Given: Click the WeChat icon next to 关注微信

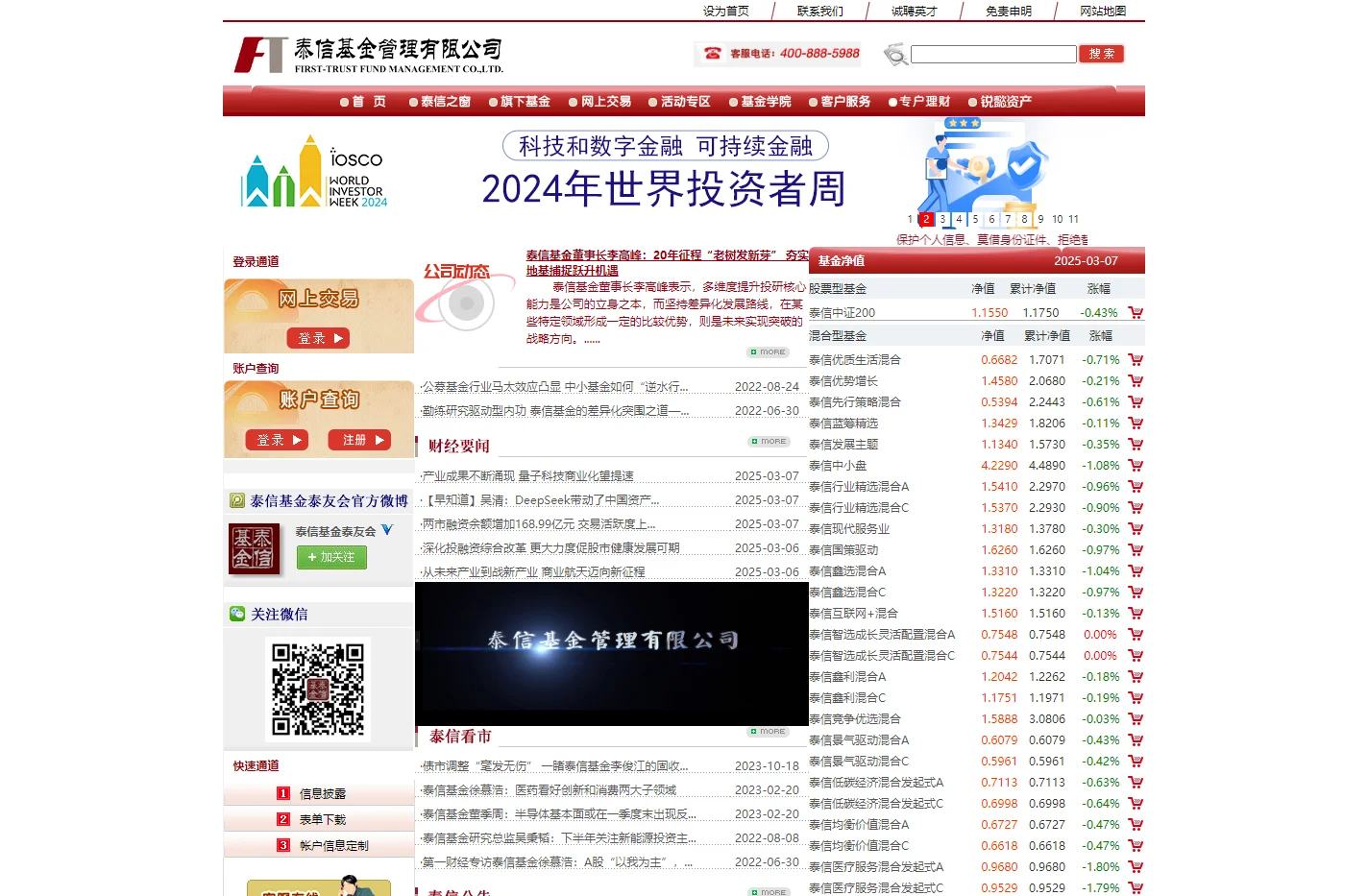Looking at the screenshot, I should tap(237, 614).
